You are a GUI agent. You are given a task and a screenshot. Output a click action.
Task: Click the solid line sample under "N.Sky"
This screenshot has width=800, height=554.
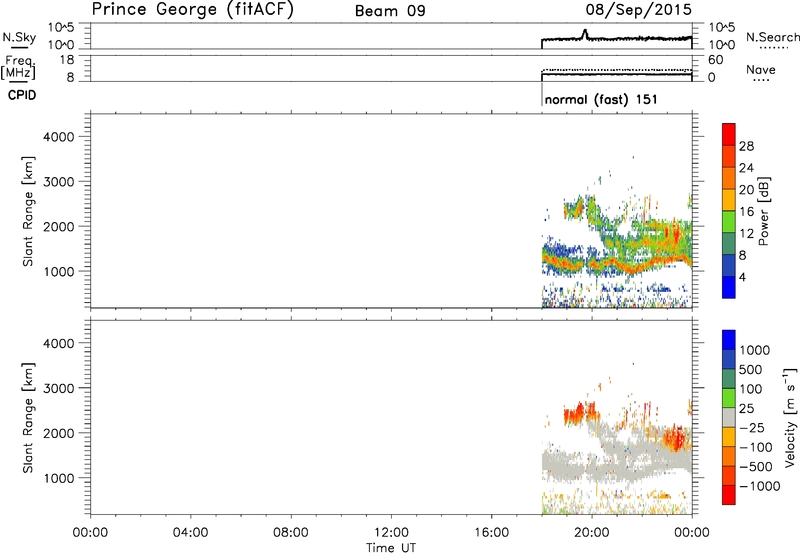click(19, 48)
